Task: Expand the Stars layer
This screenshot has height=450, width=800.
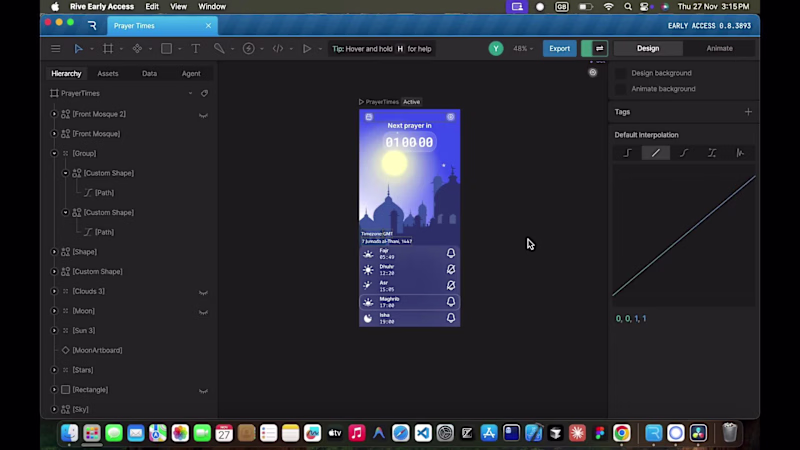Action: (x=54, y=370)
